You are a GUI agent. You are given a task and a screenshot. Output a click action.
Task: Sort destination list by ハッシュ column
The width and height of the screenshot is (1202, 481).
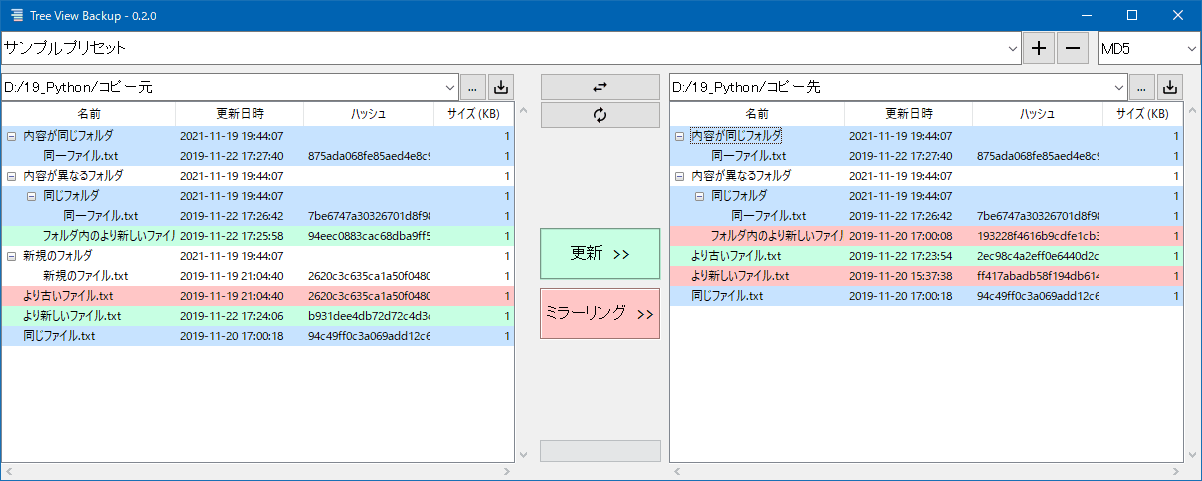[1038, 113]
